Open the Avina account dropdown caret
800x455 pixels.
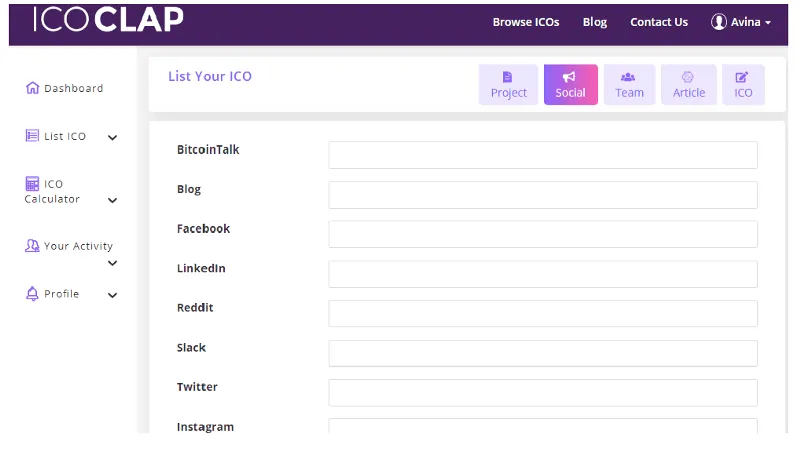(768, 23)
